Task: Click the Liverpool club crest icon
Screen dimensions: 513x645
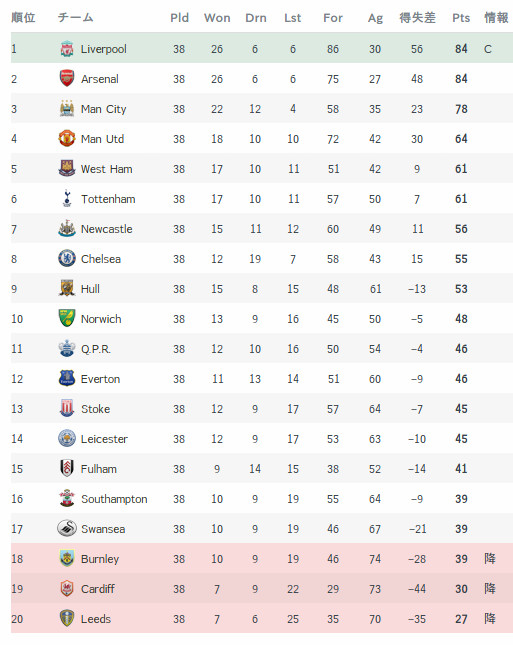Action: pyautogui.click(x=67, y=49)
